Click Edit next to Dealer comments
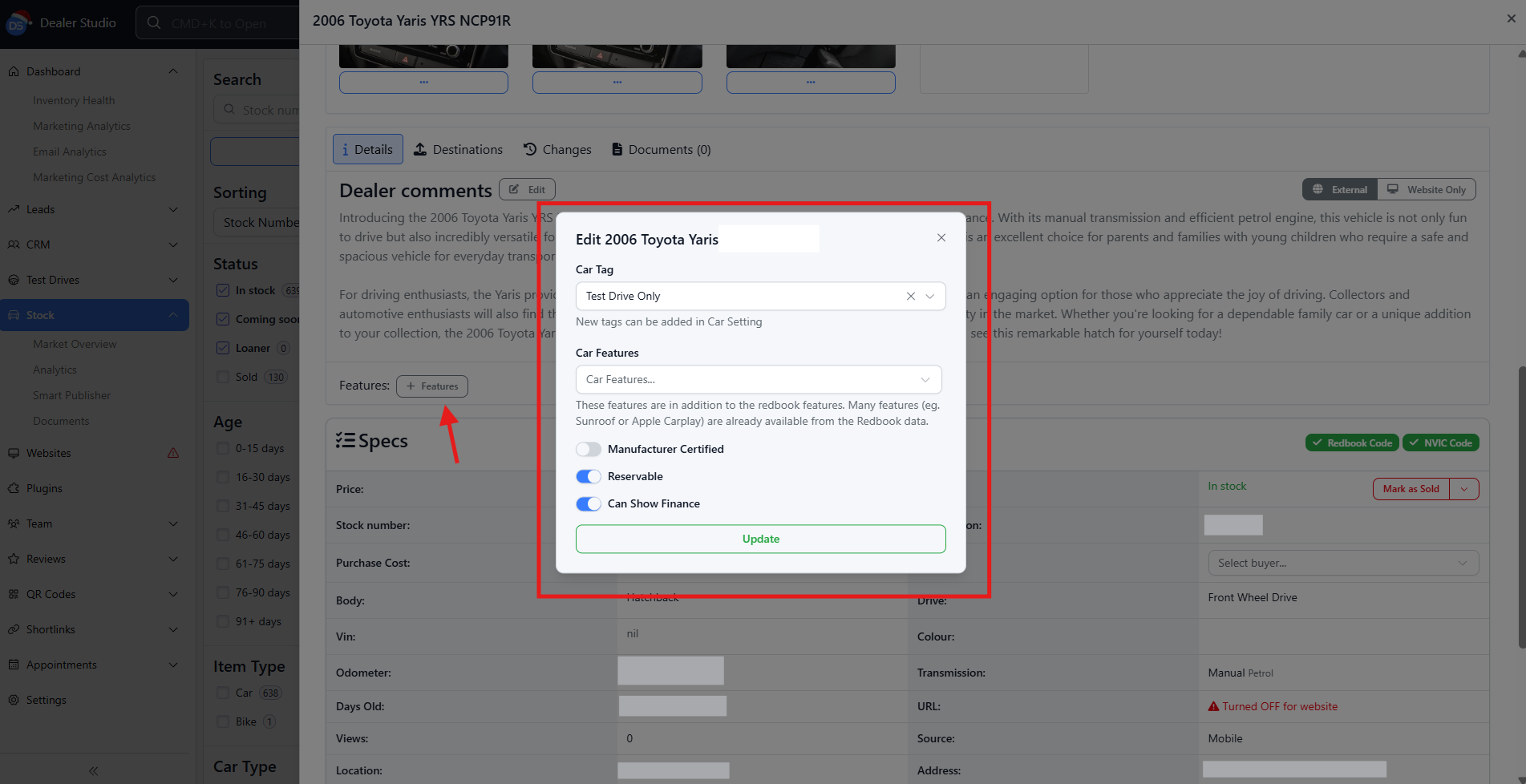The image size is (1526, 784). (527, 190)
